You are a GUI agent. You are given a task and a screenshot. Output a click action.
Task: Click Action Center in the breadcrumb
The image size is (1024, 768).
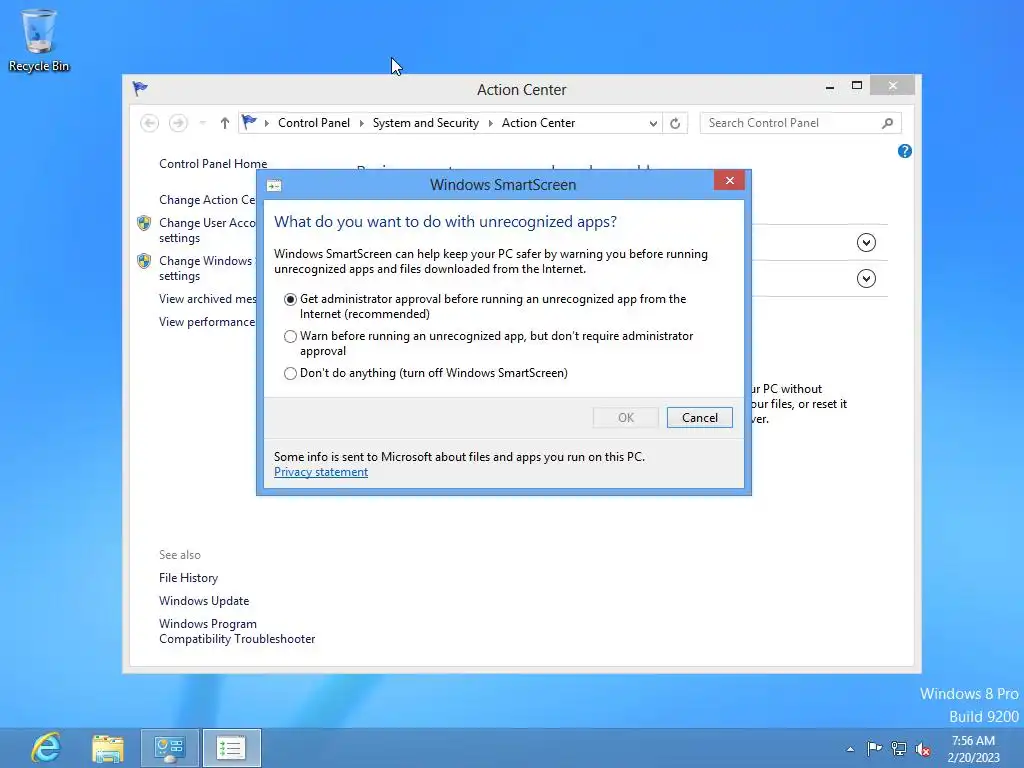coord(538,123)
